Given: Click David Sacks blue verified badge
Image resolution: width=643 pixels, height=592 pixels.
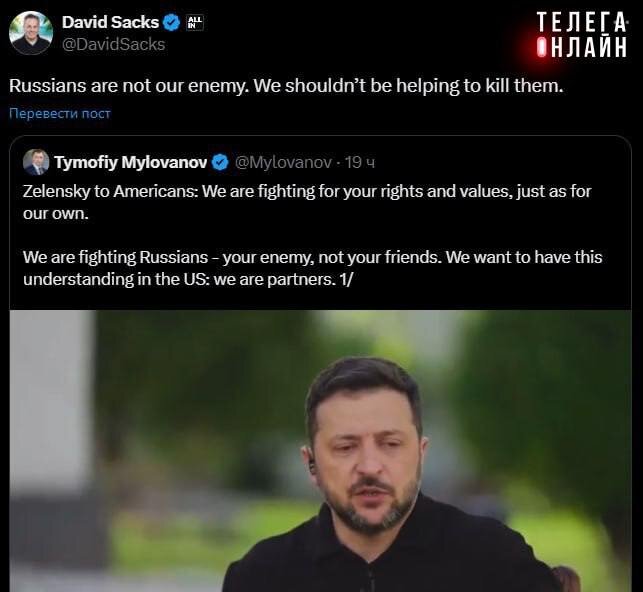Looking at the screenshot, I should 172,22.
